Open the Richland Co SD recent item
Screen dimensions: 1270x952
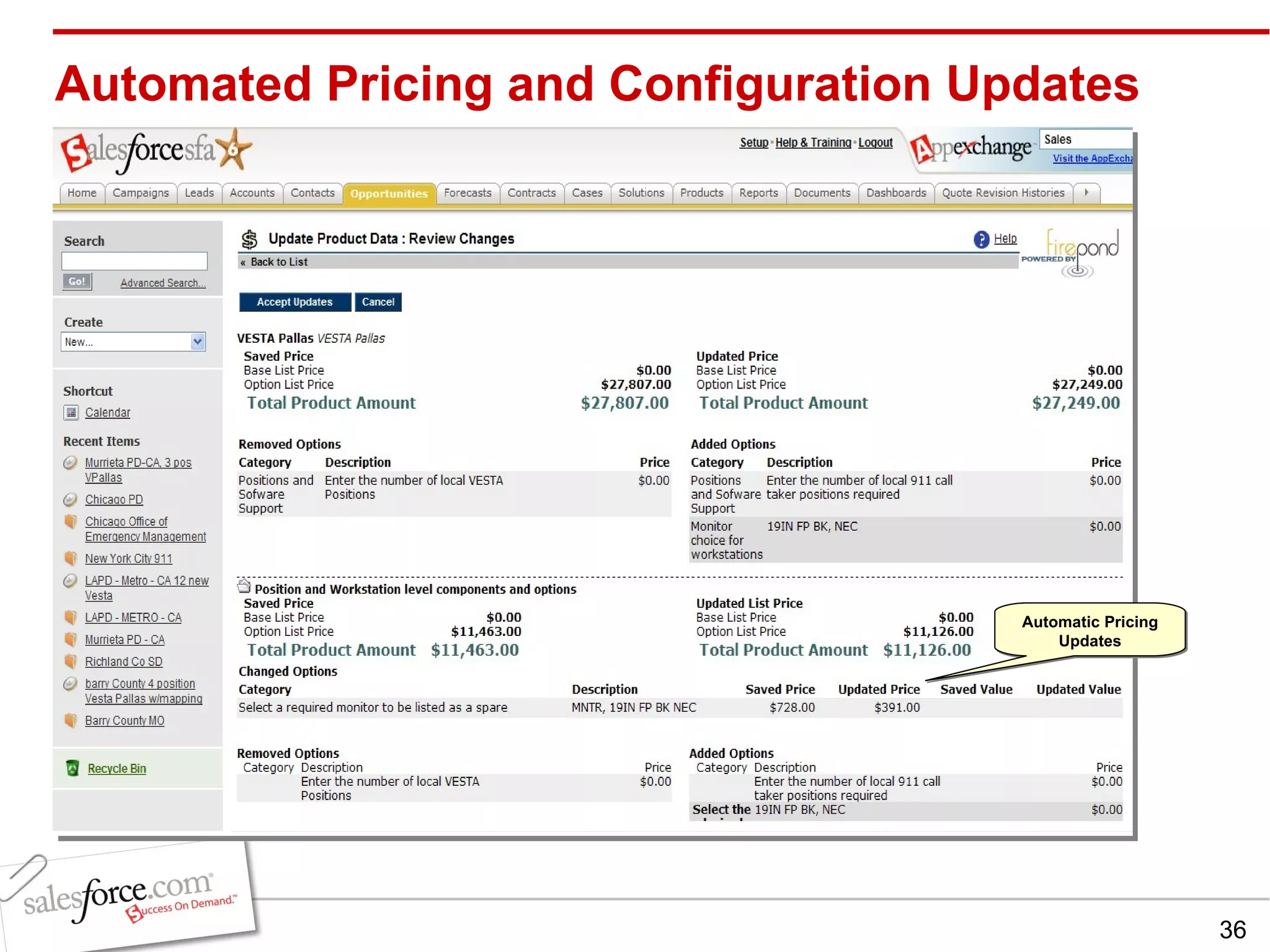[123, 662]
